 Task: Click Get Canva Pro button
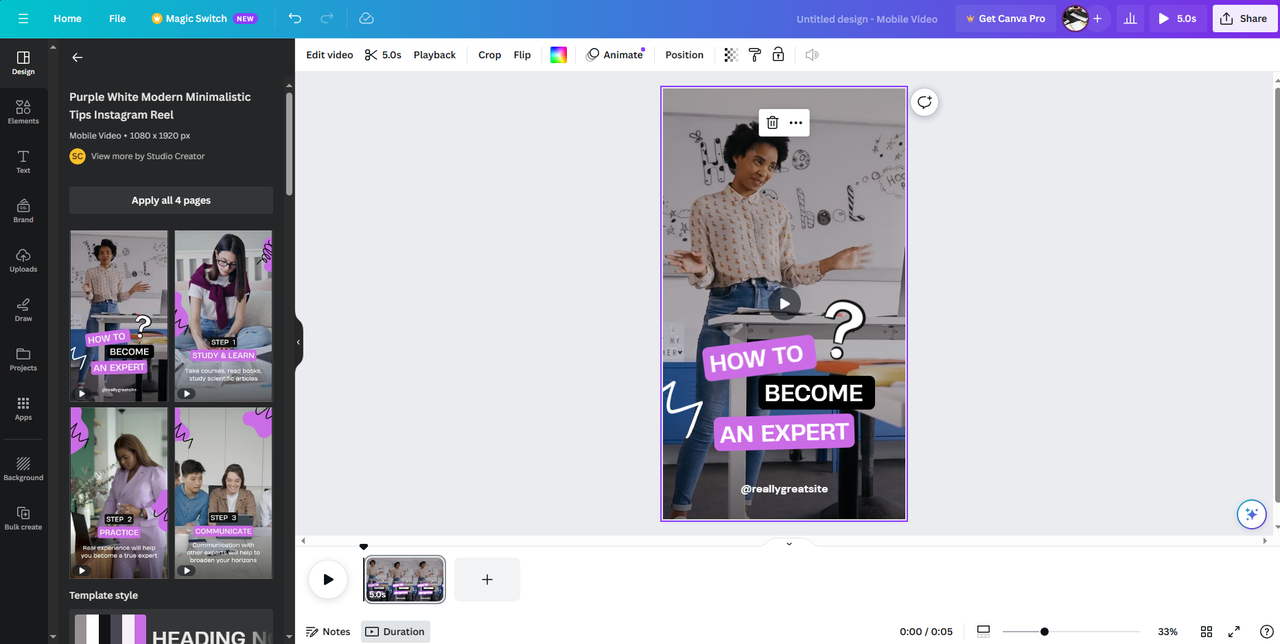1005,18
